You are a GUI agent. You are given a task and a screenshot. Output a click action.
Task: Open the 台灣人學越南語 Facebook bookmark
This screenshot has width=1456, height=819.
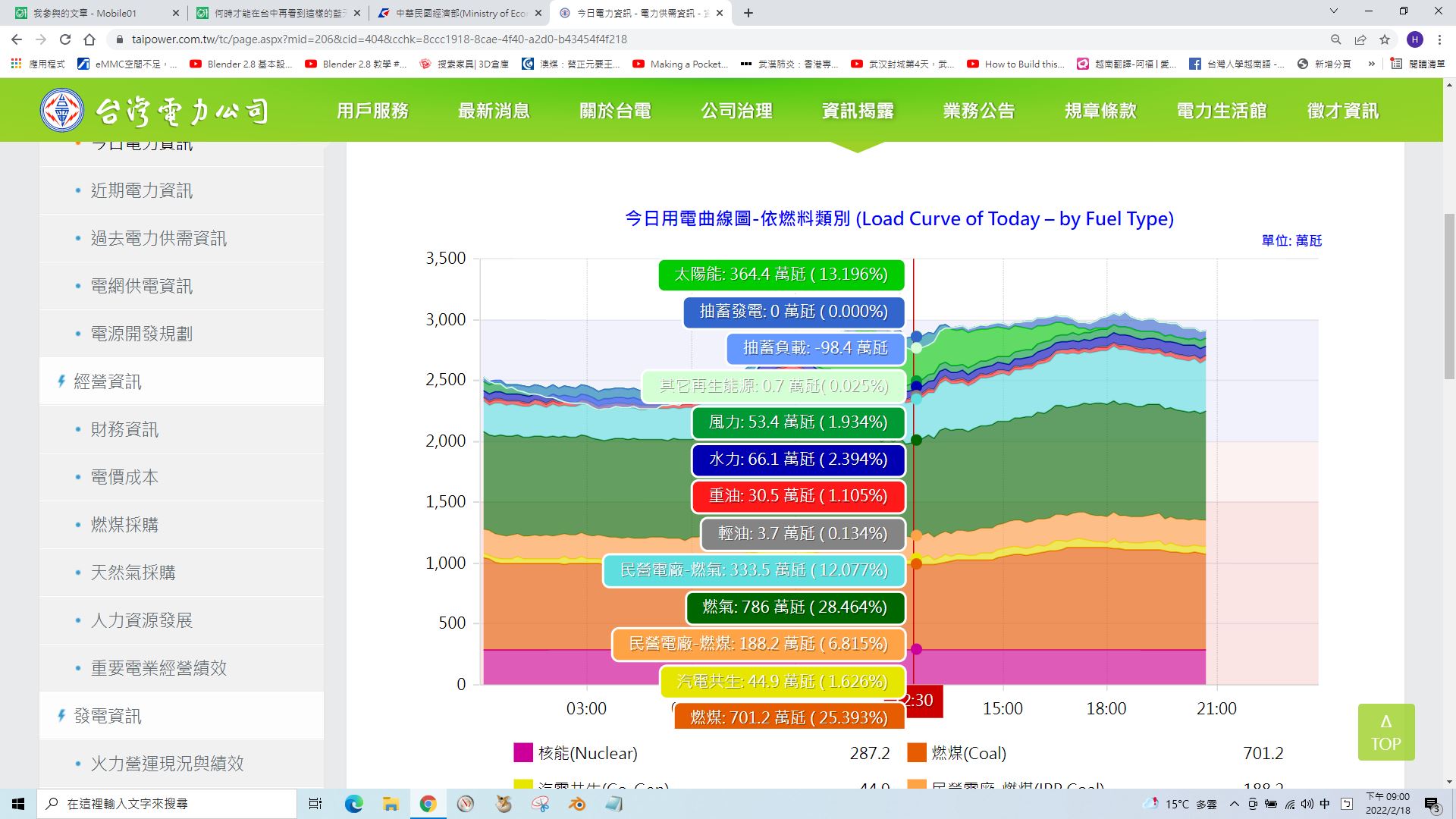[x=1236, y=64]
